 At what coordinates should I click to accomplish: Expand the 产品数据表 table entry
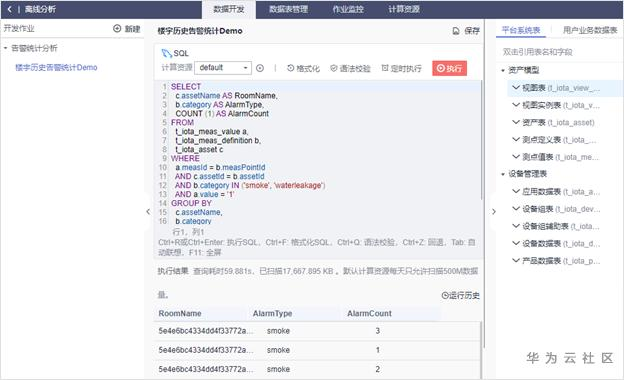(x=516, y=261)
